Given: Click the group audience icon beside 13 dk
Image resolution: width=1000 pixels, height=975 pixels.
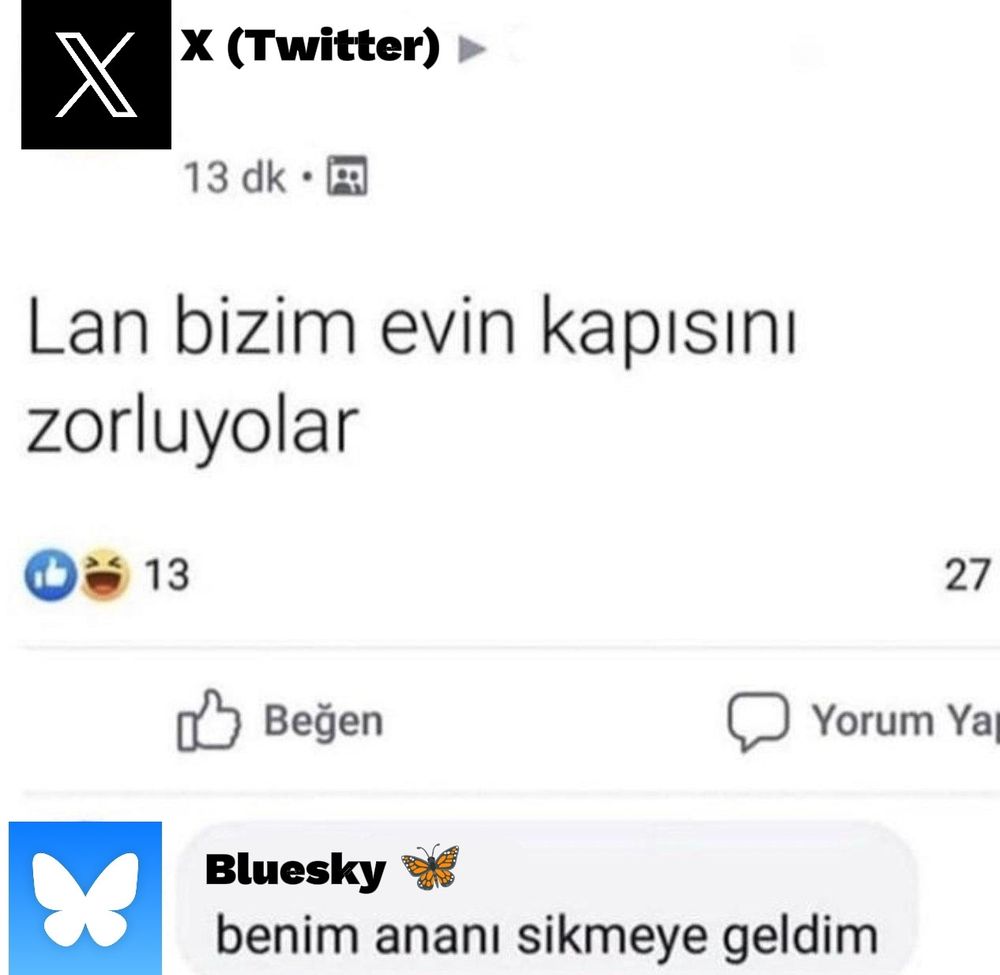Looking at the screenshot, I should (348, 175).
